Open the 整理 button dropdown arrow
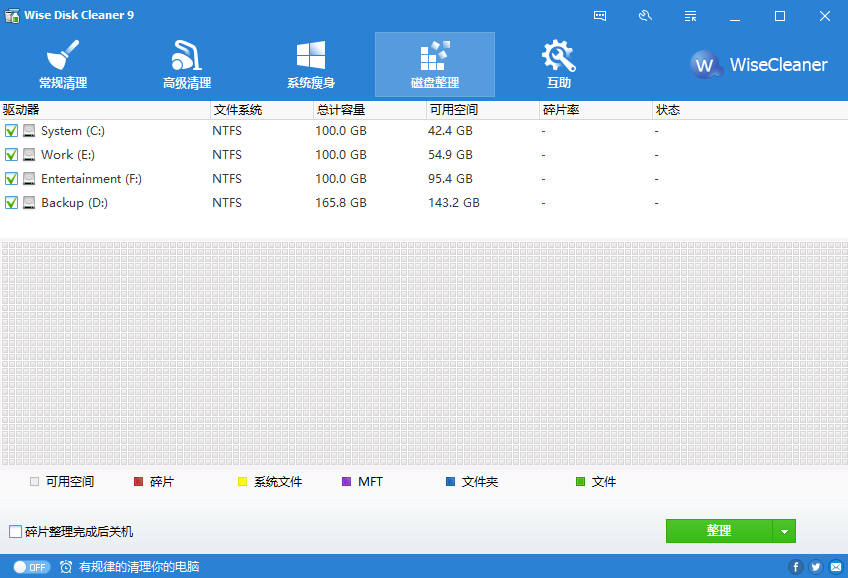Image resolution: width=848 pixels, height=578 pixels. tap(783, 531)
